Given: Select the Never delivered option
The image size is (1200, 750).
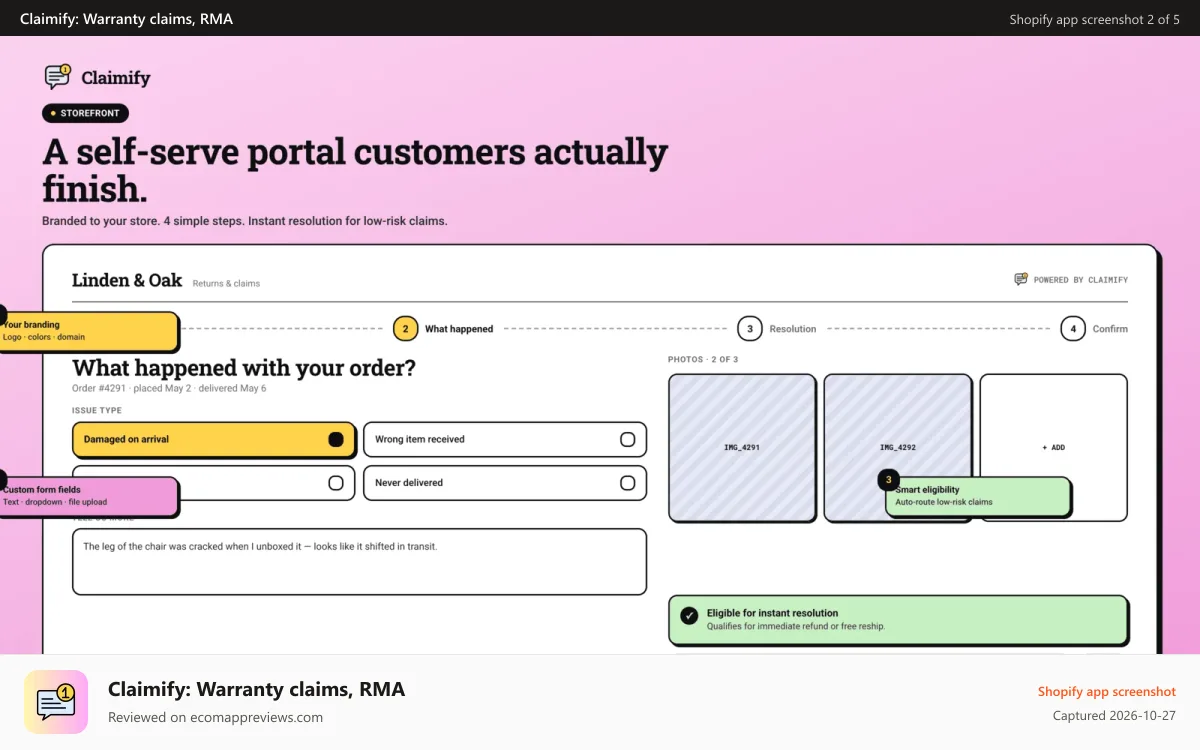Looking at the screenshot, I should click(x=505, y=483).
